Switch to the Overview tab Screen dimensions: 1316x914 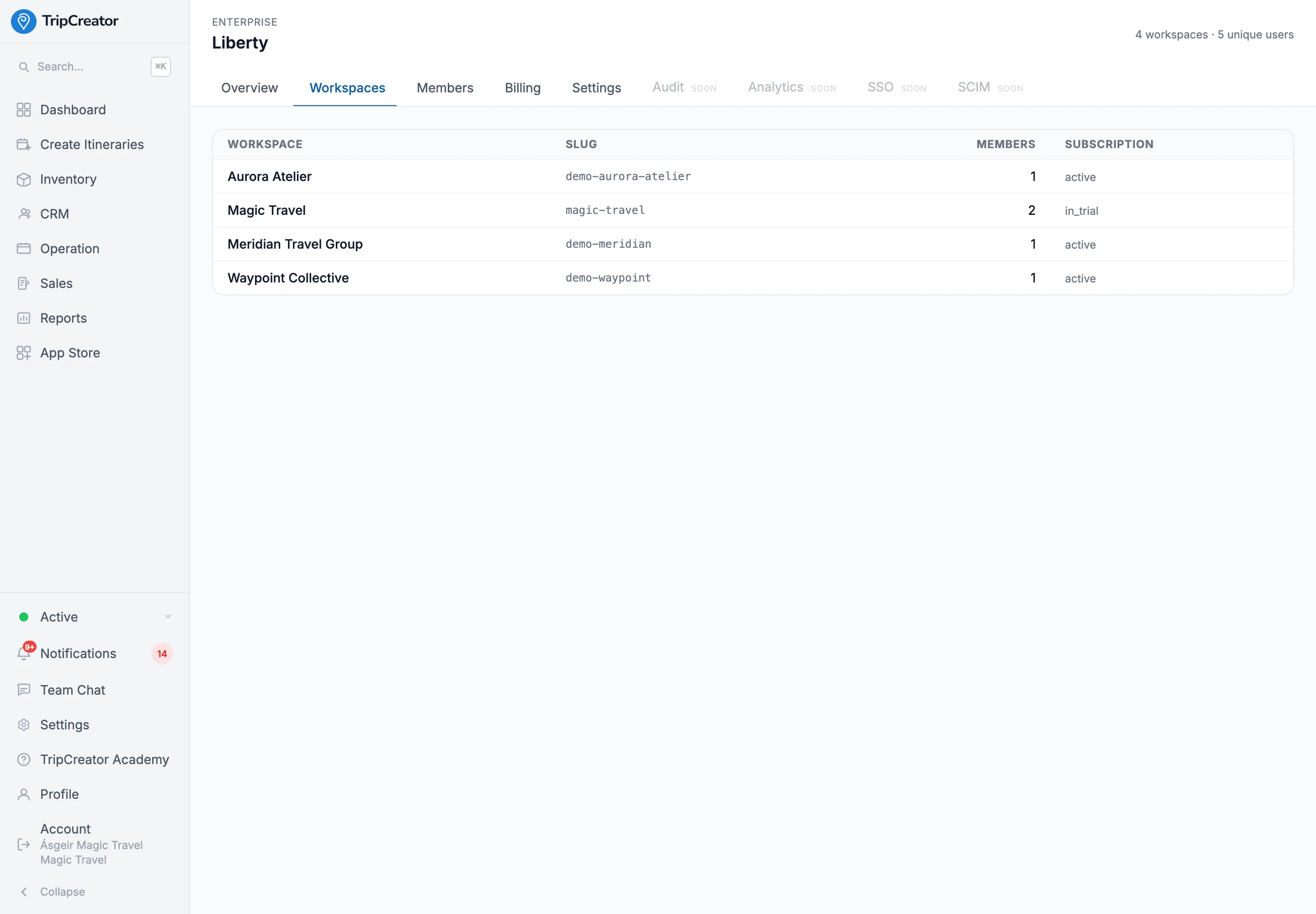pos(250,88)
